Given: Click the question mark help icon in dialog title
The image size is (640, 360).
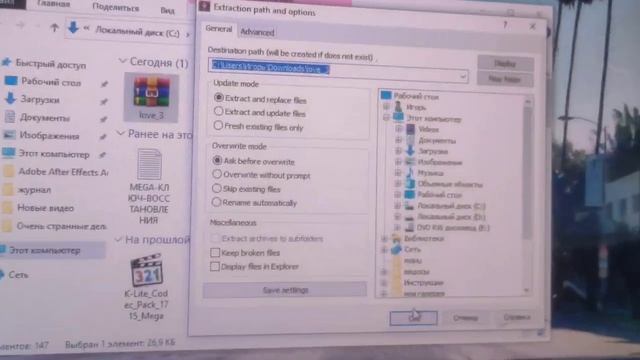Looking at the screenshot, I should point(505,25).
